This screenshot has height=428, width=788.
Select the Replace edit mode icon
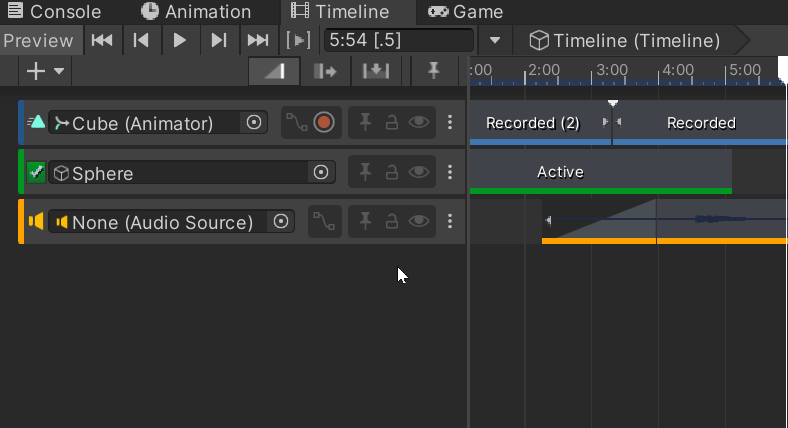(x=376, y=71)
